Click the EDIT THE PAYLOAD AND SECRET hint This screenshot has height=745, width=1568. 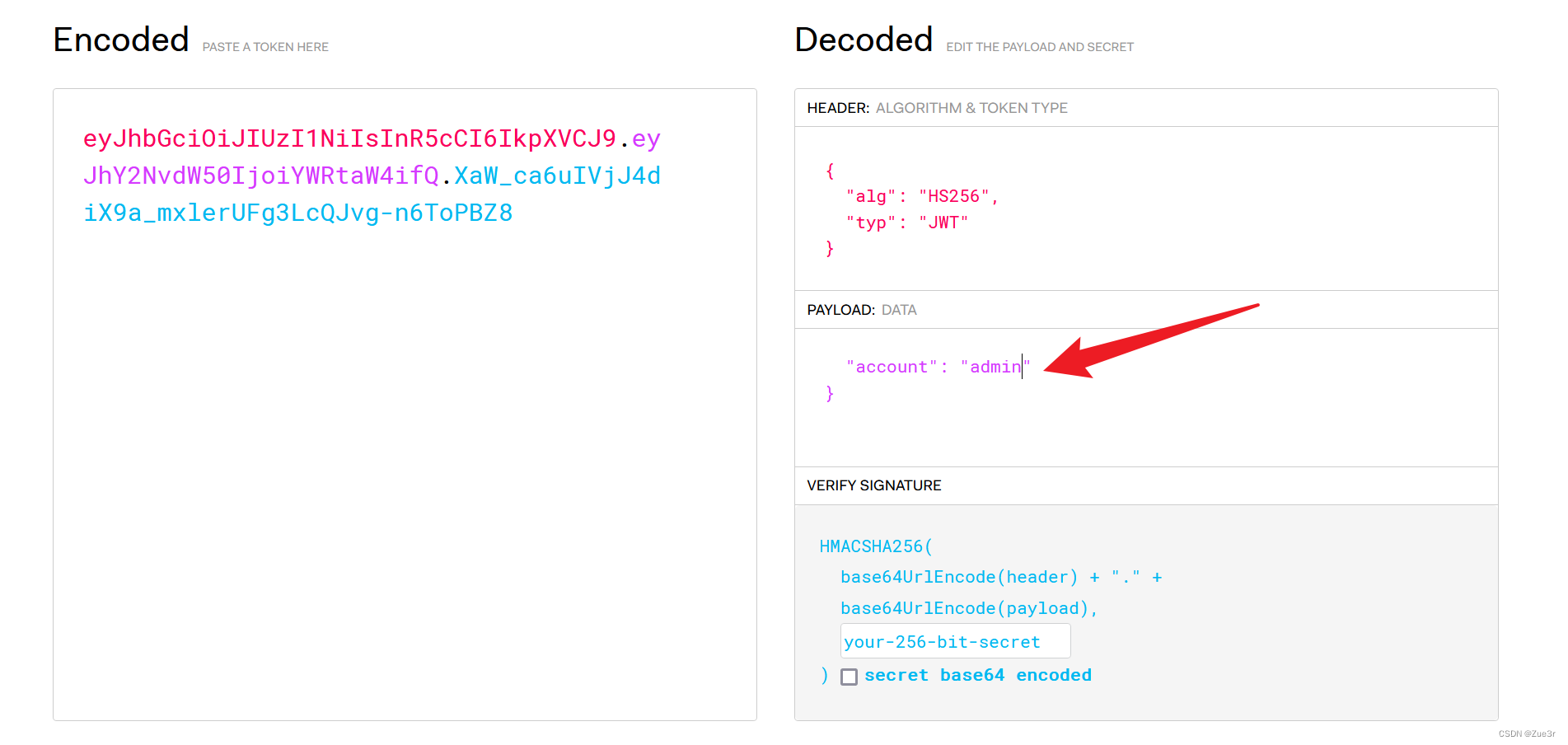[x=1040, y=47]
